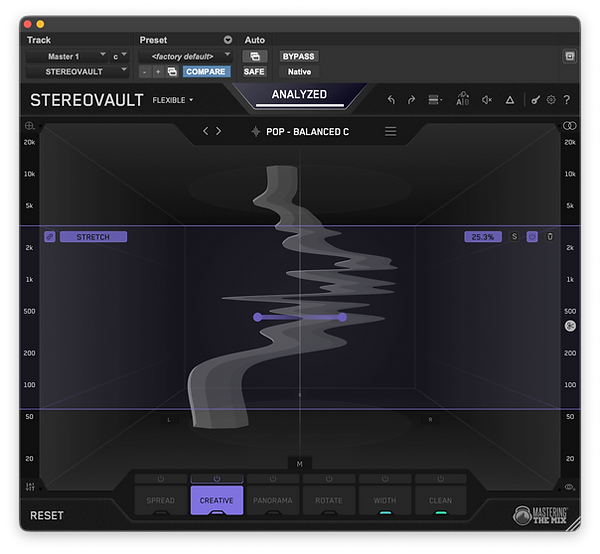
Task: Click the mixer sliders icon at bottom left
Action: pos(30,486)
